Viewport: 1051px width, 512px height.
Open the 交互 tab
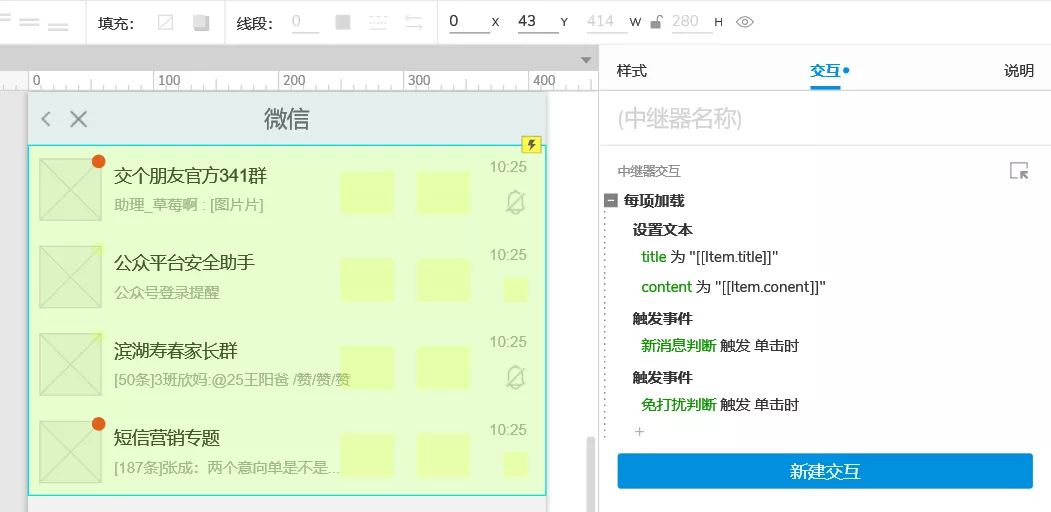825,70
